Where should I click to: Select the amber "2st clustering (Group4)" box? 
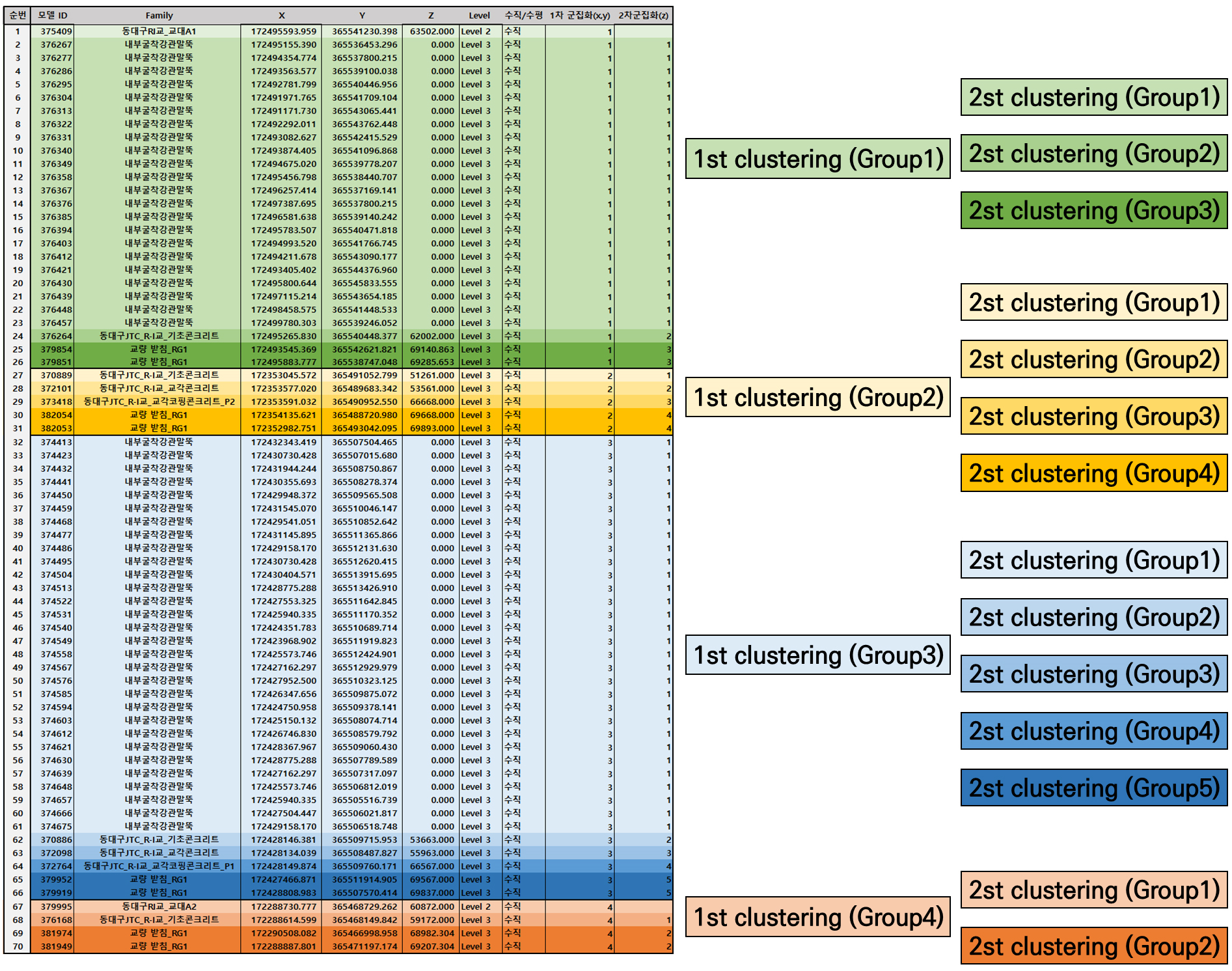1094,473
